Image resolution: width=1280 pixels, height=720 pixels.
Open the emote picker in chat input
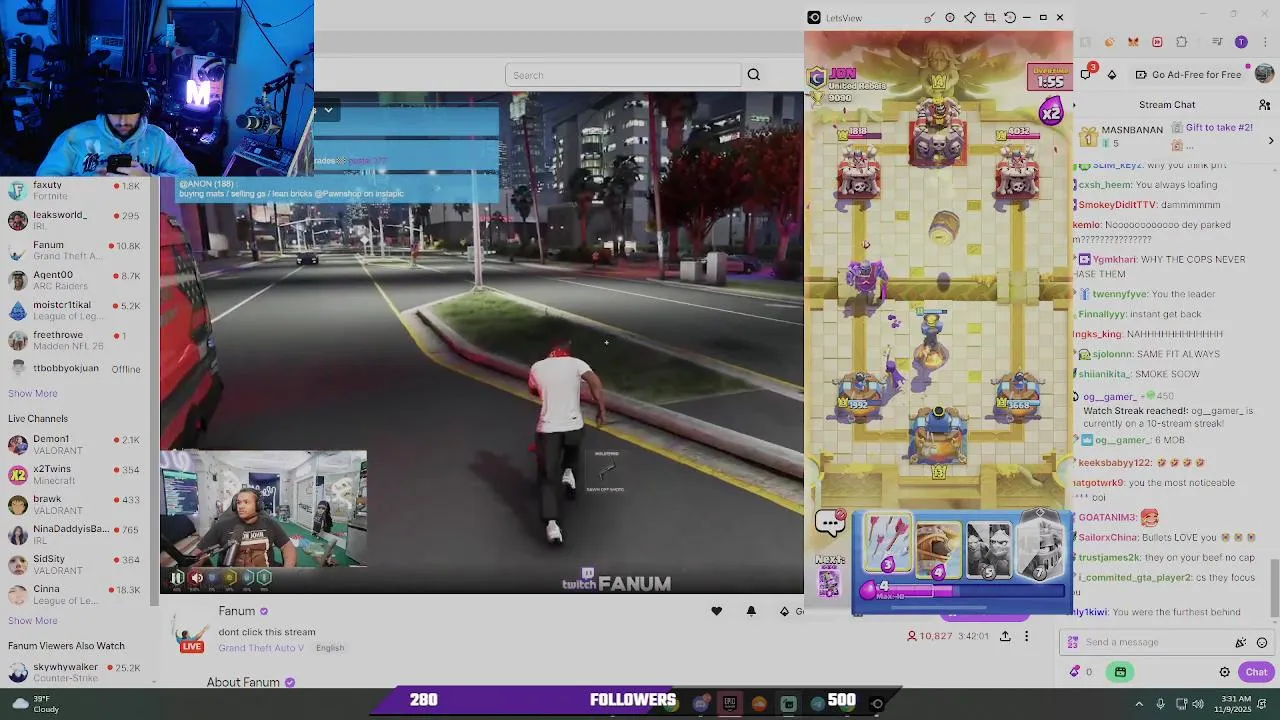point(1262,643)
